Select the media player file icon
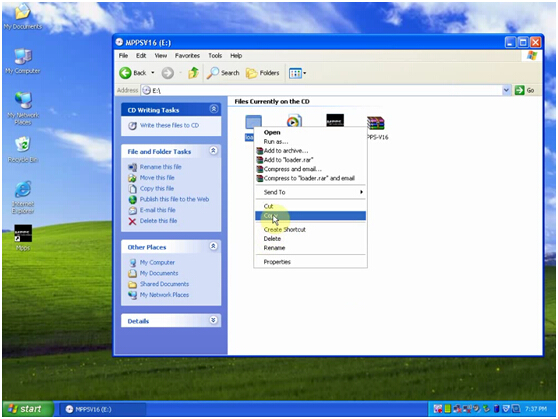 click(x=294, y=121)
